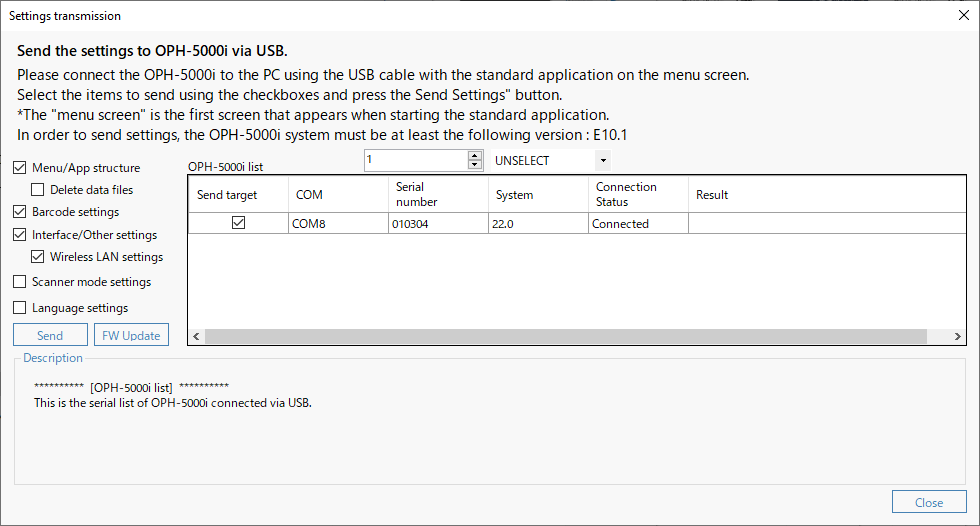The image size is (980, 526).
Task: Click the numeric count input field
Action: click(x=416, y=160)
